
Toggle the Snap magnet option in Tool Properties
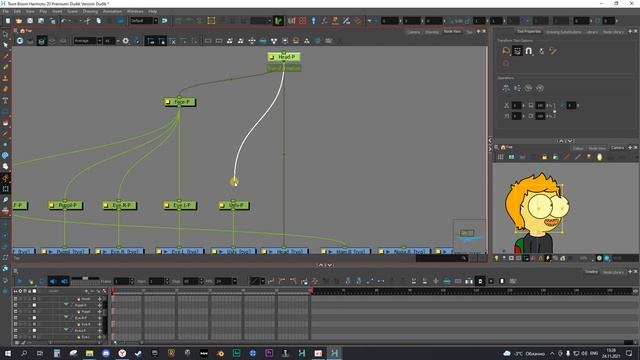click(529, 51)
